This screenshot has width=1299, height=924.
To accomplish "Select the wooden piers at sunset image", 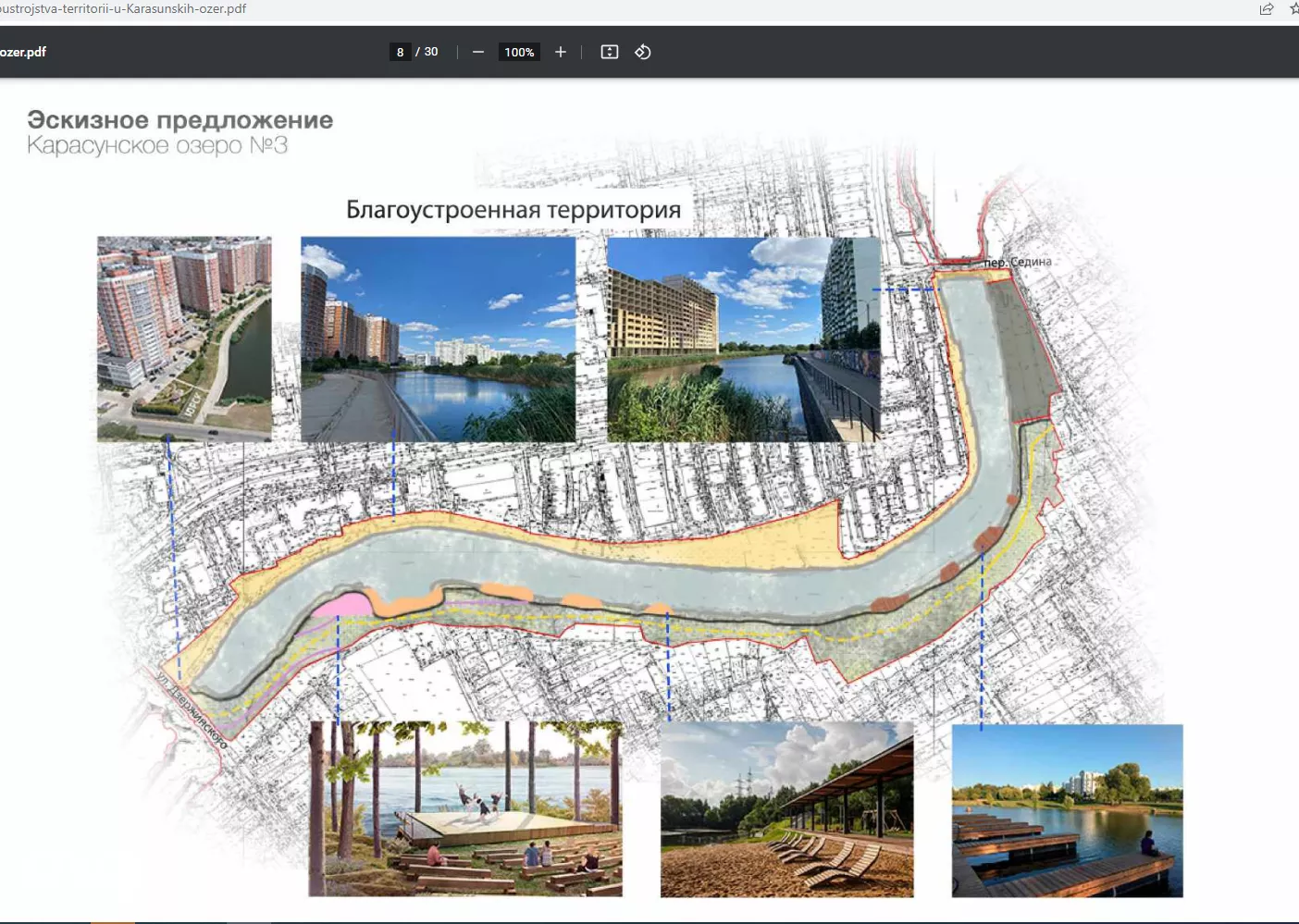I will 1067,810.
